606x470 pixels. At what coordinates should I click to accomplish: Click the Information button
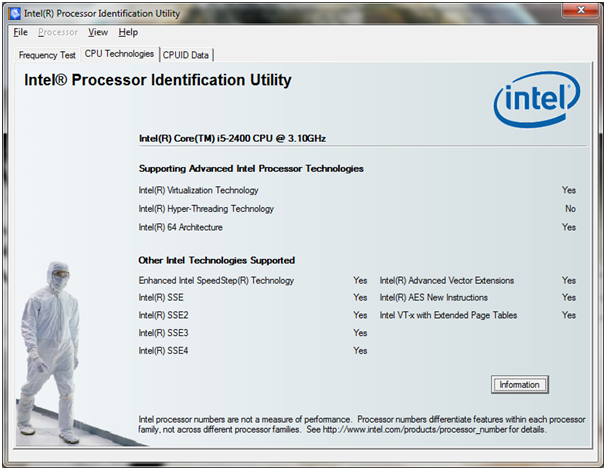[519, 385]
